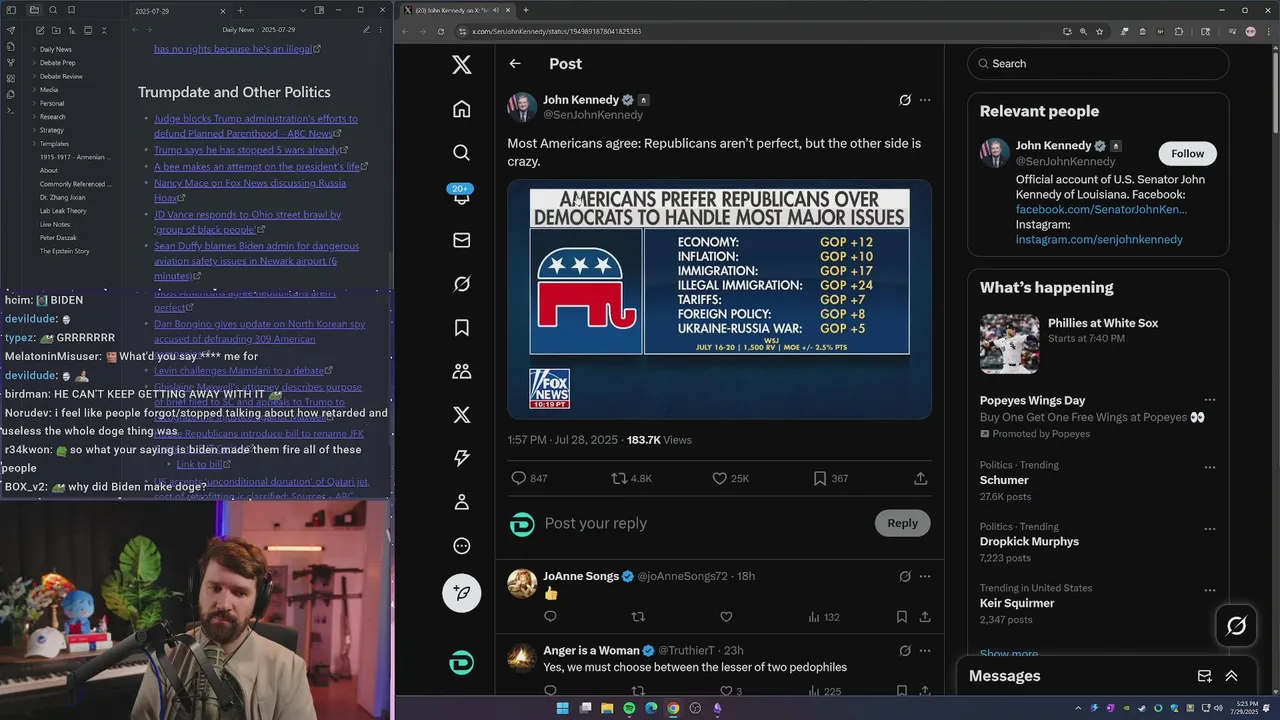Click the Reply button
Viewport: 1280px width, 720px height.
902,523
